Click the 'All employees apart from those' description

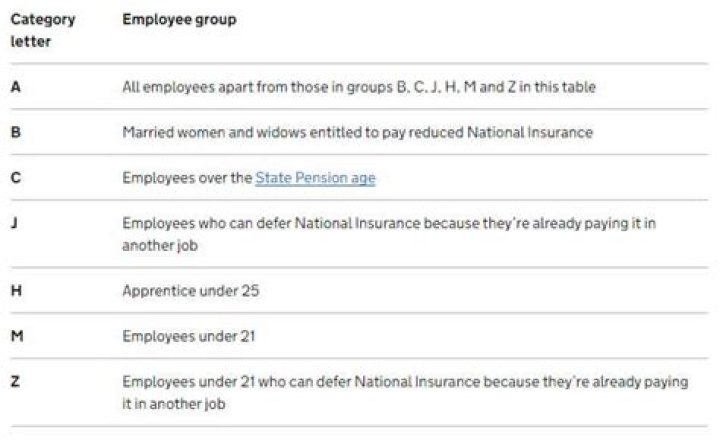[359, 87]
